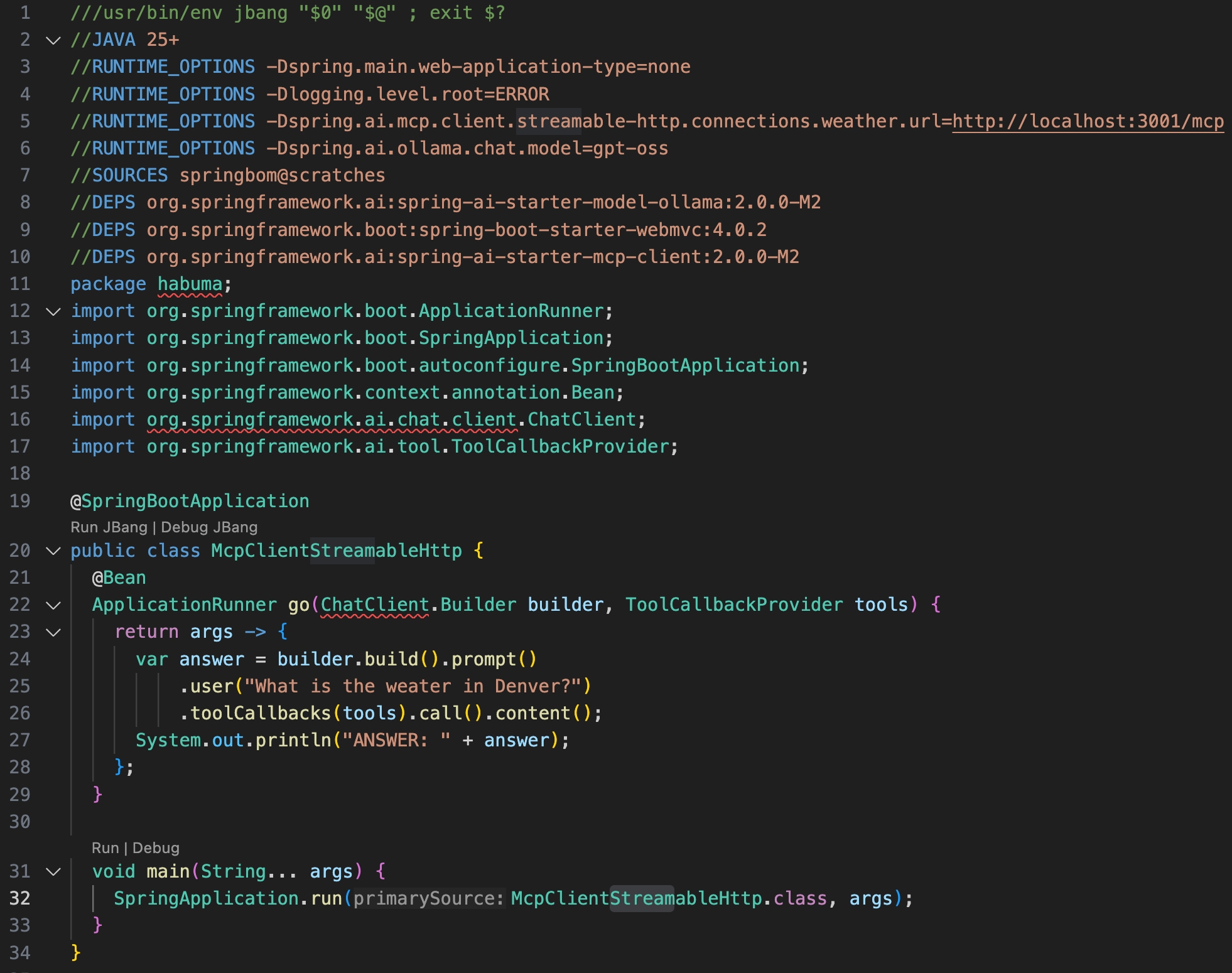The height and width of the screenshot is (973, 1232).
Task: Open the http://localhost:3001/mcp link
Action: click(1088, 121)
